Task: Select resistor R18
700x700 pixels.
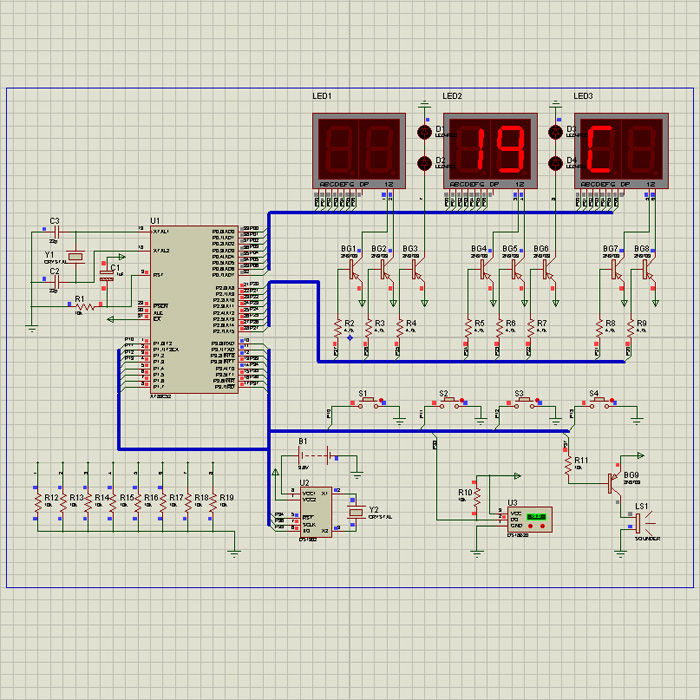Action: click(188, 503)
